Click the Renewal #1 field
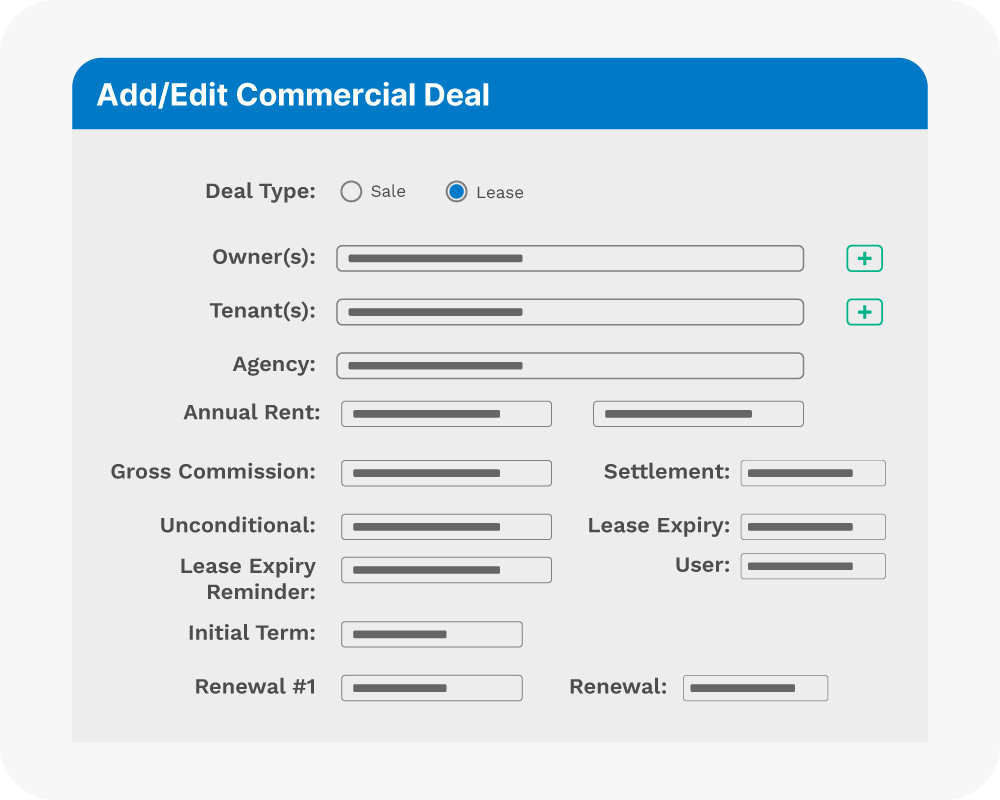The height and width of the screenshot is (800, 1000). [x=431, y=688]
